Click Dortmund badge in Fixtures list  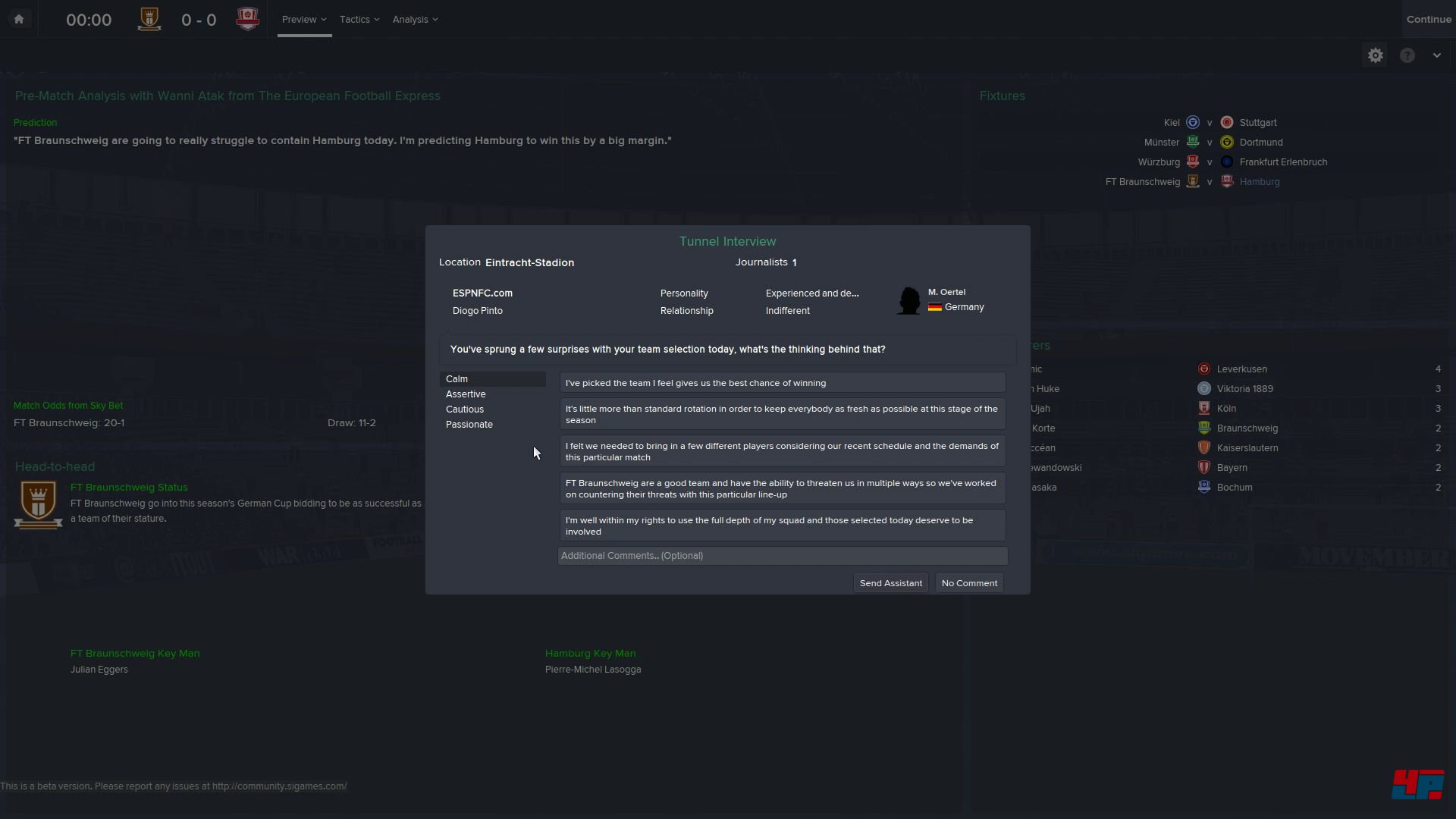pyautogui.click(x=1227, y=143)
